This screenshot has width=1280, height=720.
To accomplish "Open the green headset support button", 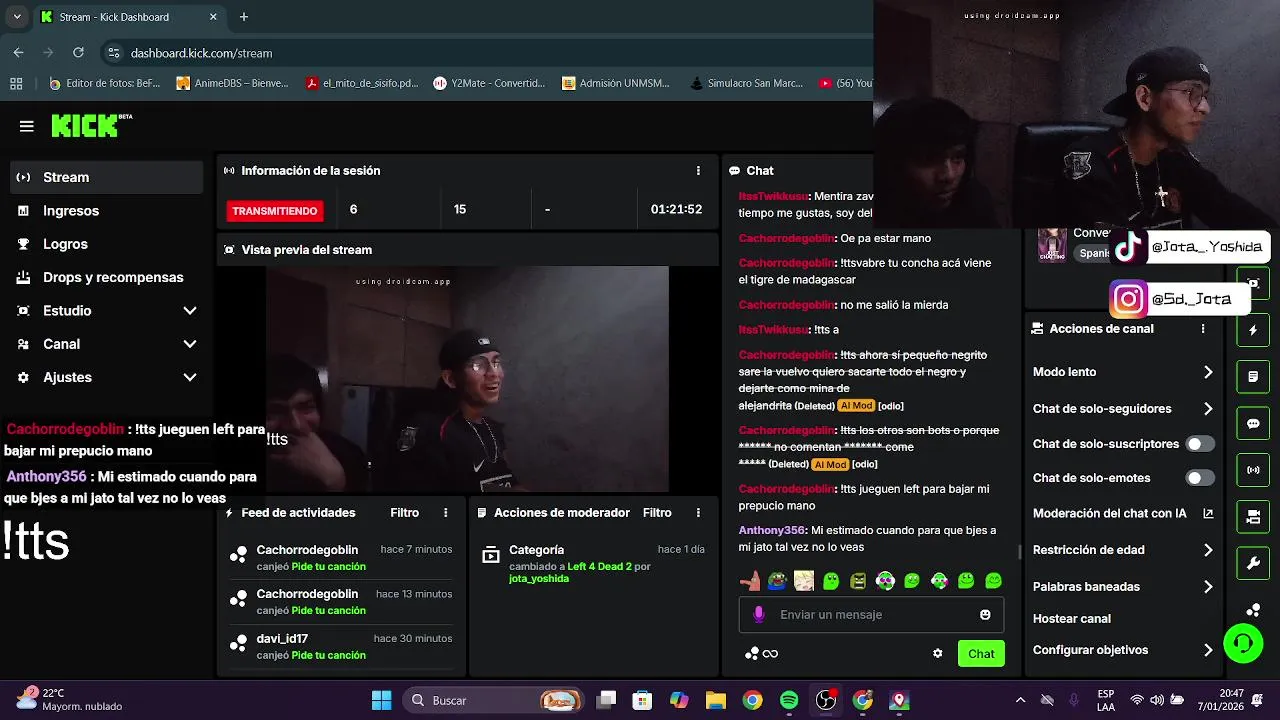I will 1243,643.
